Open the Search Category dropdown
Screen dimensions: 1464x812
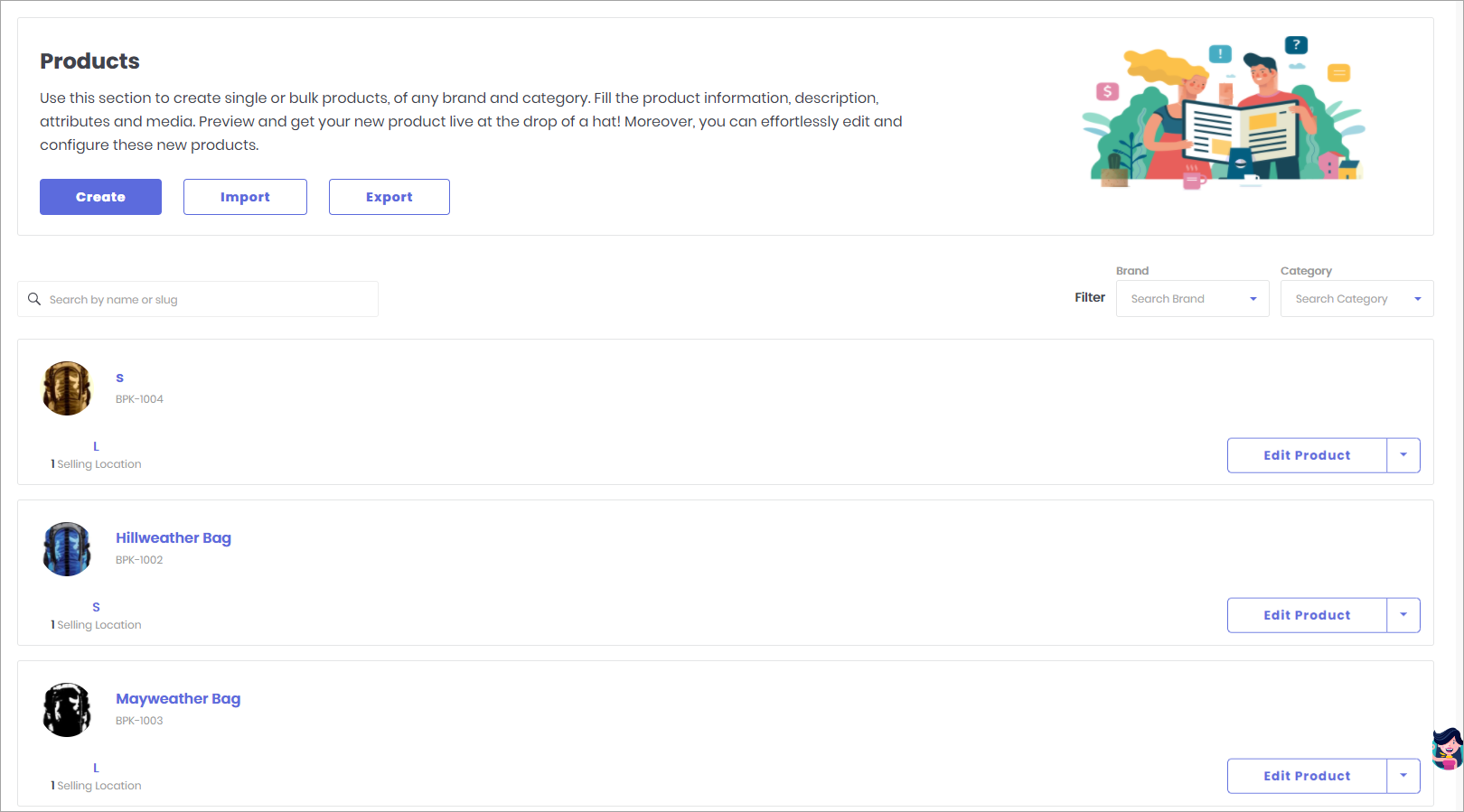pyautogui.click(x=1357, y=299)
